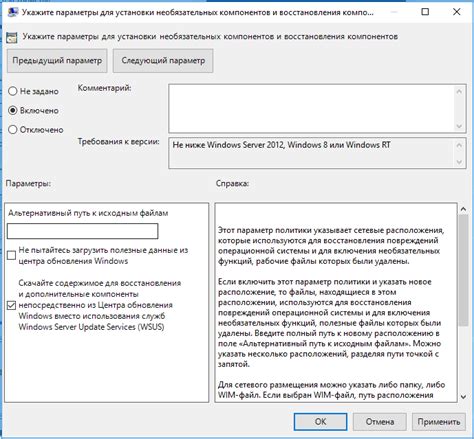Uncheck the WSUS direct download checkbox
Viewport: 474px width, 439px height.
coord(11,305)
